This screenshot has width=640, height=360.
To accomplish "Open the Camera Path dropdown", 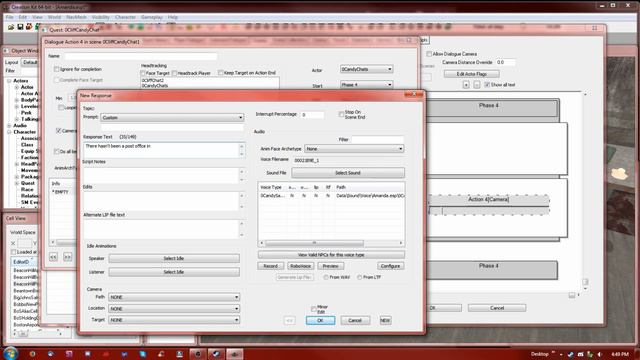I will click(x=174, y=297).
